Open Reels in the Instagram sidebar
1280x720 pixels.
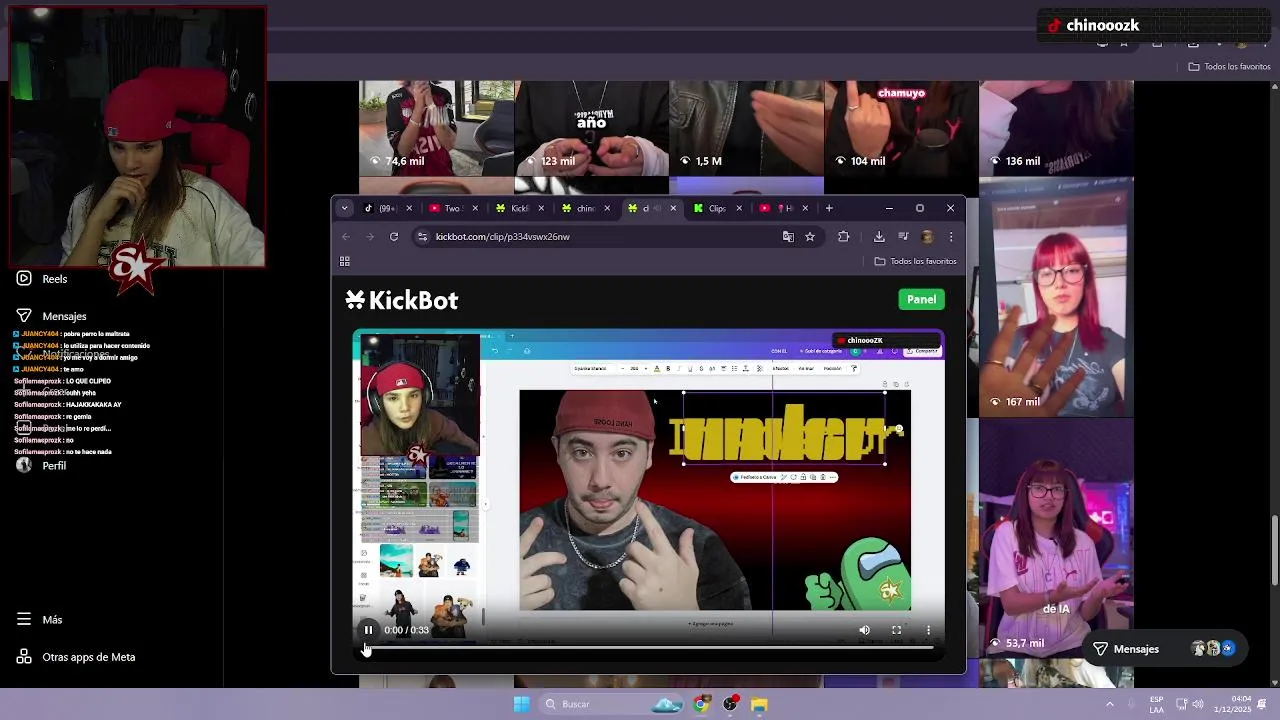click(x=43, y=279)
